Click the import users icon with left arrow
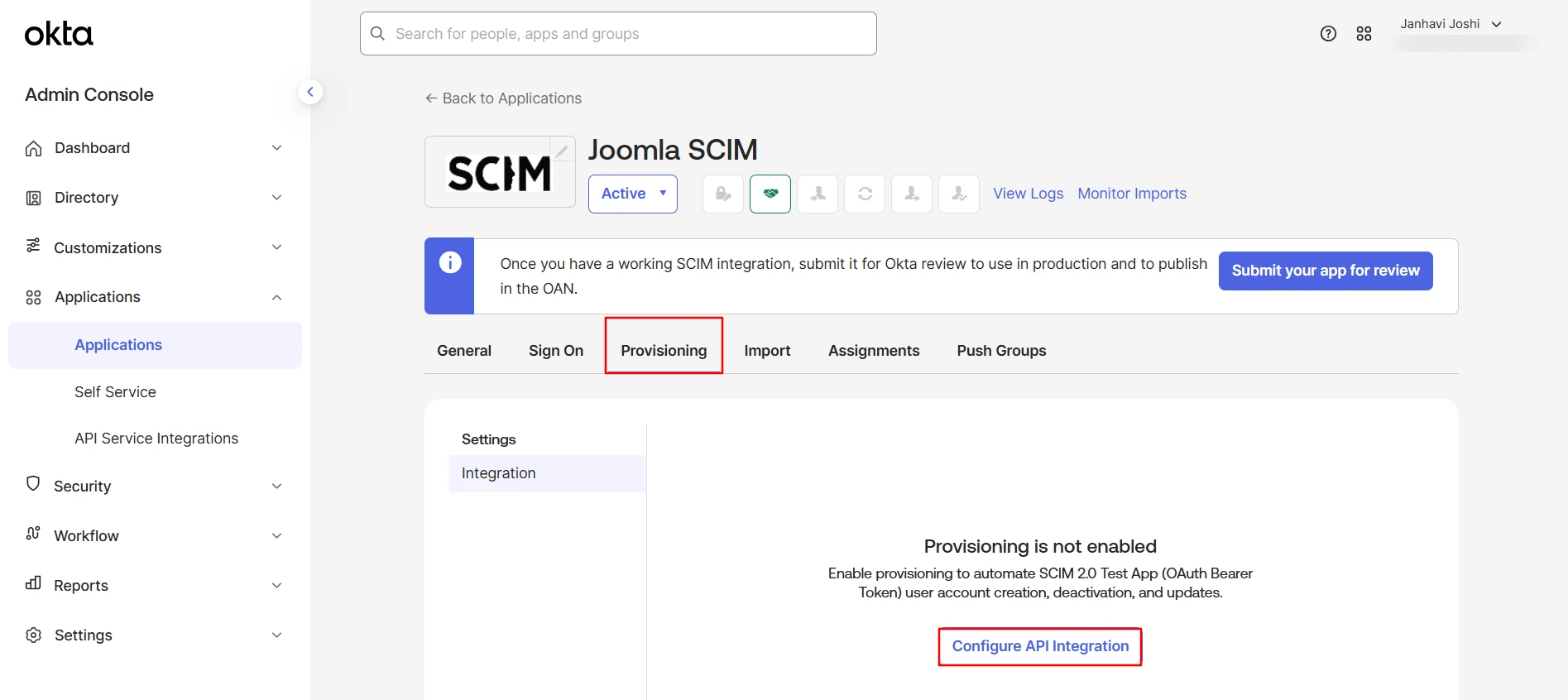Viewport: 1568px width, 700px height. pyautogui.click(x=818, y=194)
